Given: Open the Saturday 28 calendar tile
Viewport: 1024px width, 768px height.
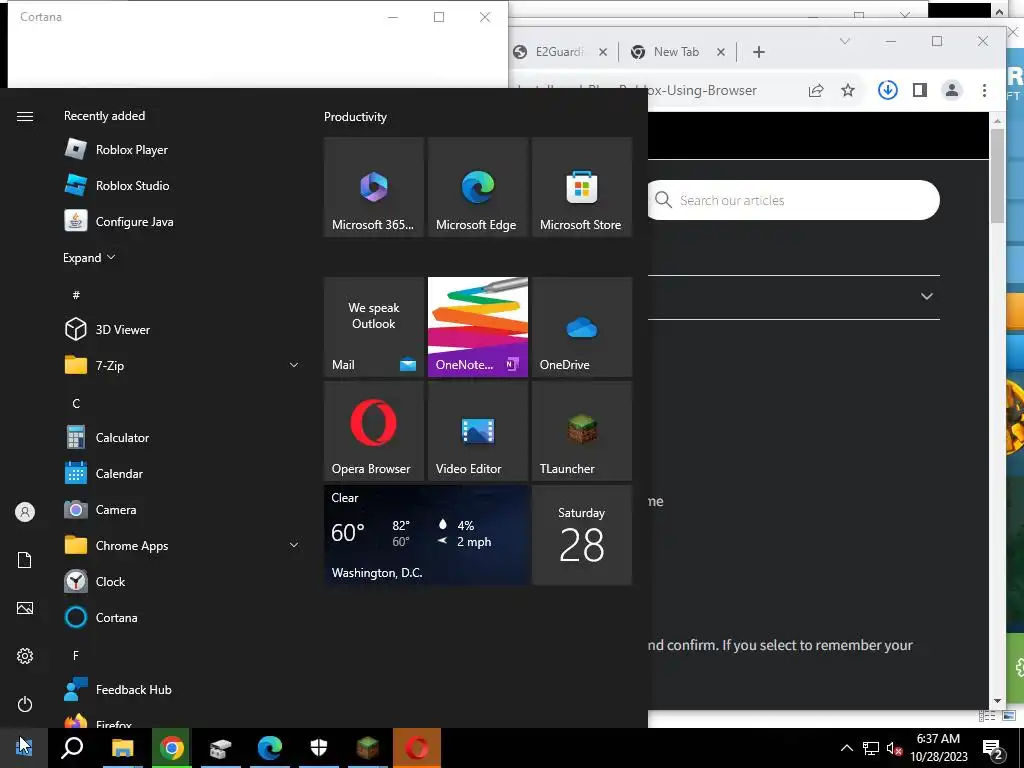Looking at the screenshot, I should pos(582,535).
